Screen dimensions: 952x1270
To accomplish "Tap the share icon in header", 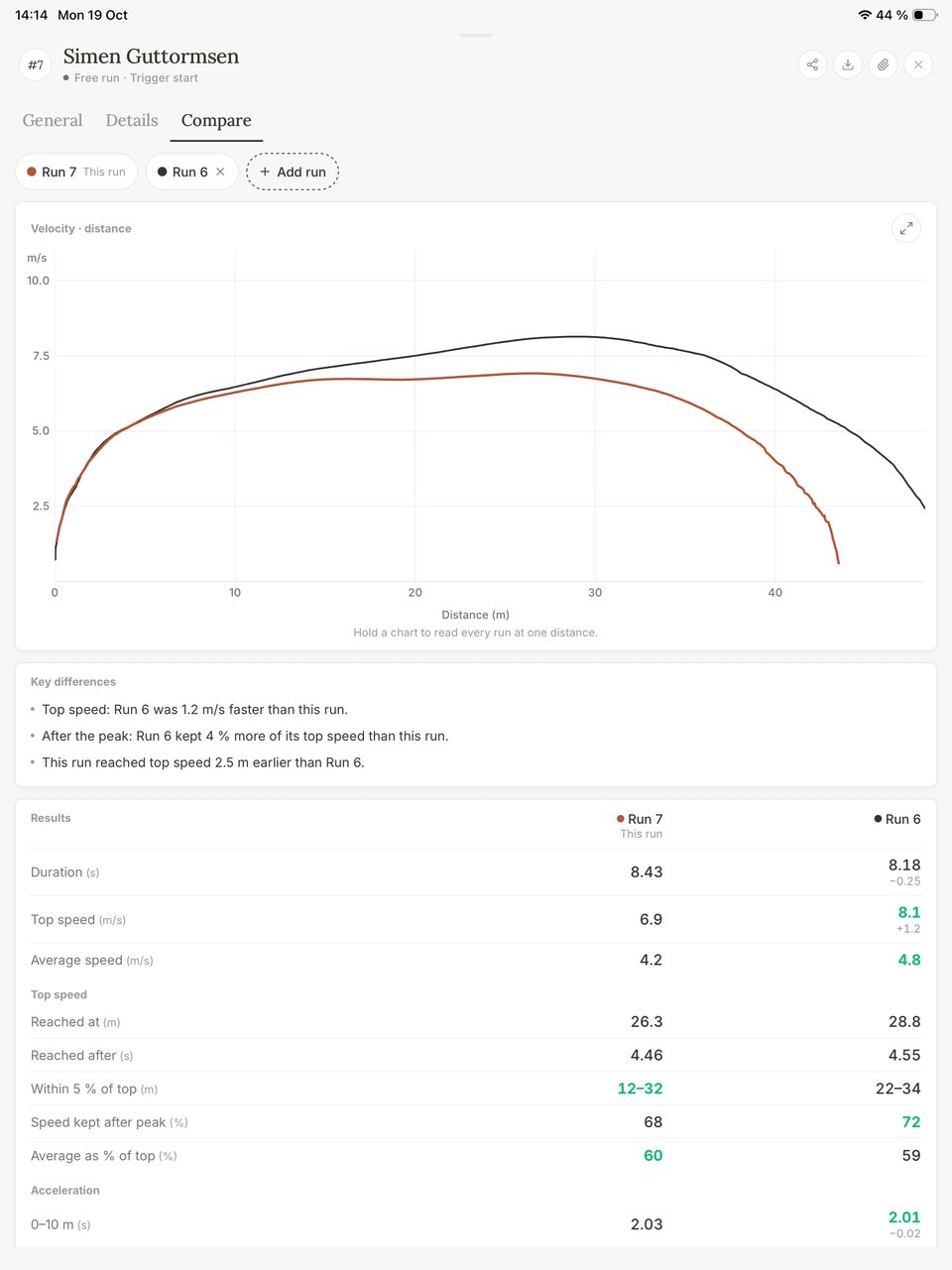I will [x=812, y=64].
